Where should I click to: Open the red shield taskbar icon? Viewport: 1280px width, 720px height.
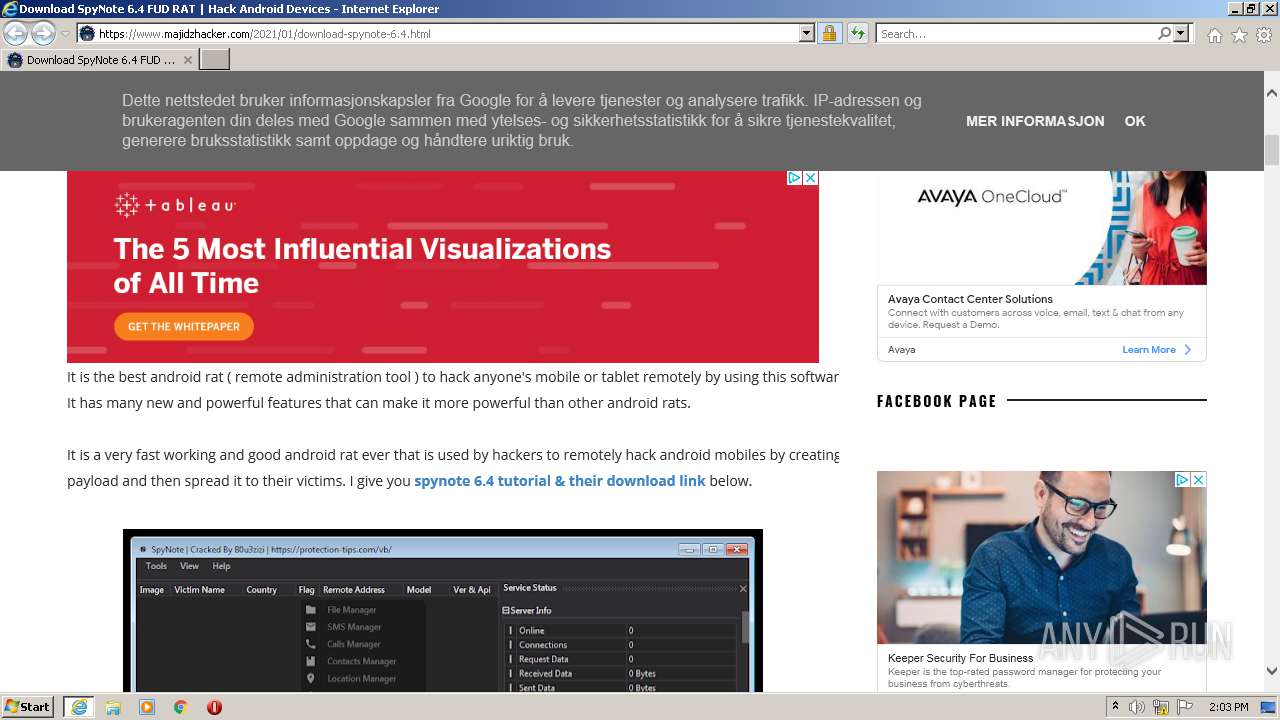(214, 707)
